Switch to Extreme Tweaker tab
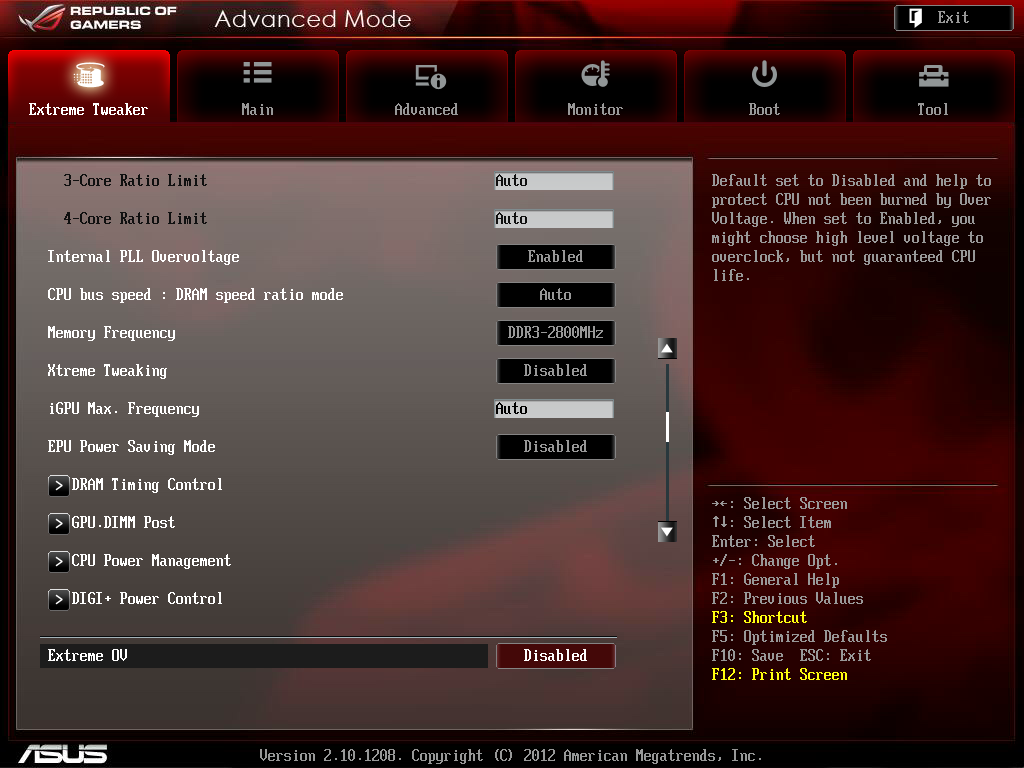1024x768 pixels. click(89, 86)
